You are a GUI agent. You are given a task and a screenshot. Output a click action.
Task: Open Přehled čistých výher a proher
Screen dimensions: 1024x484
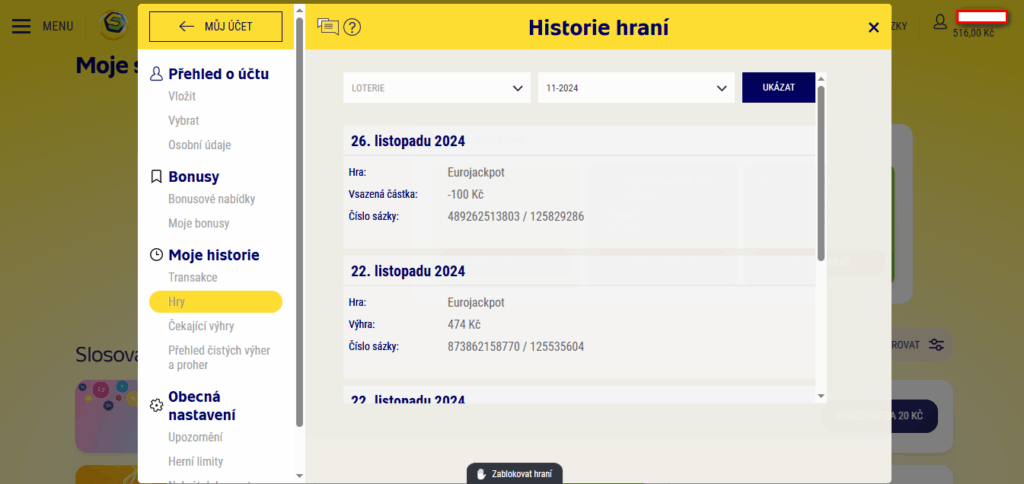coord(219,358)
